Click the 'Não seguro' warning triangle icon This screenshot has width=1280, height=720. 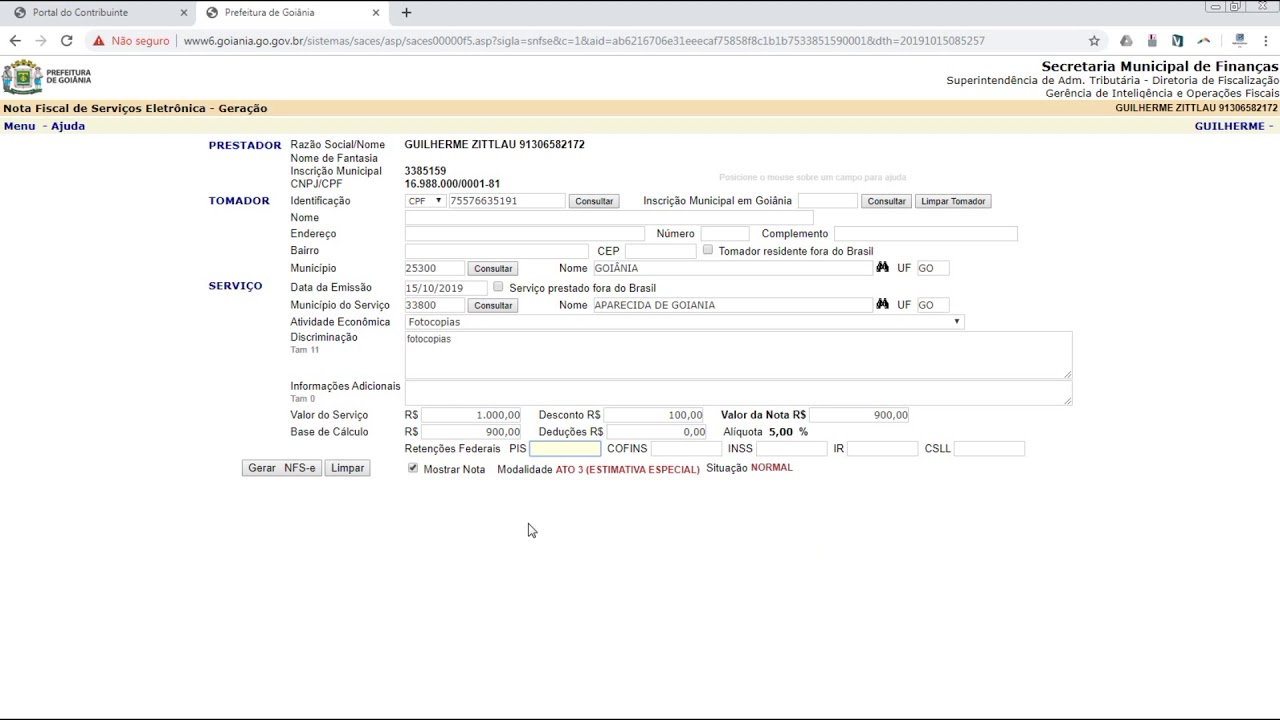[x=98, y=41]
